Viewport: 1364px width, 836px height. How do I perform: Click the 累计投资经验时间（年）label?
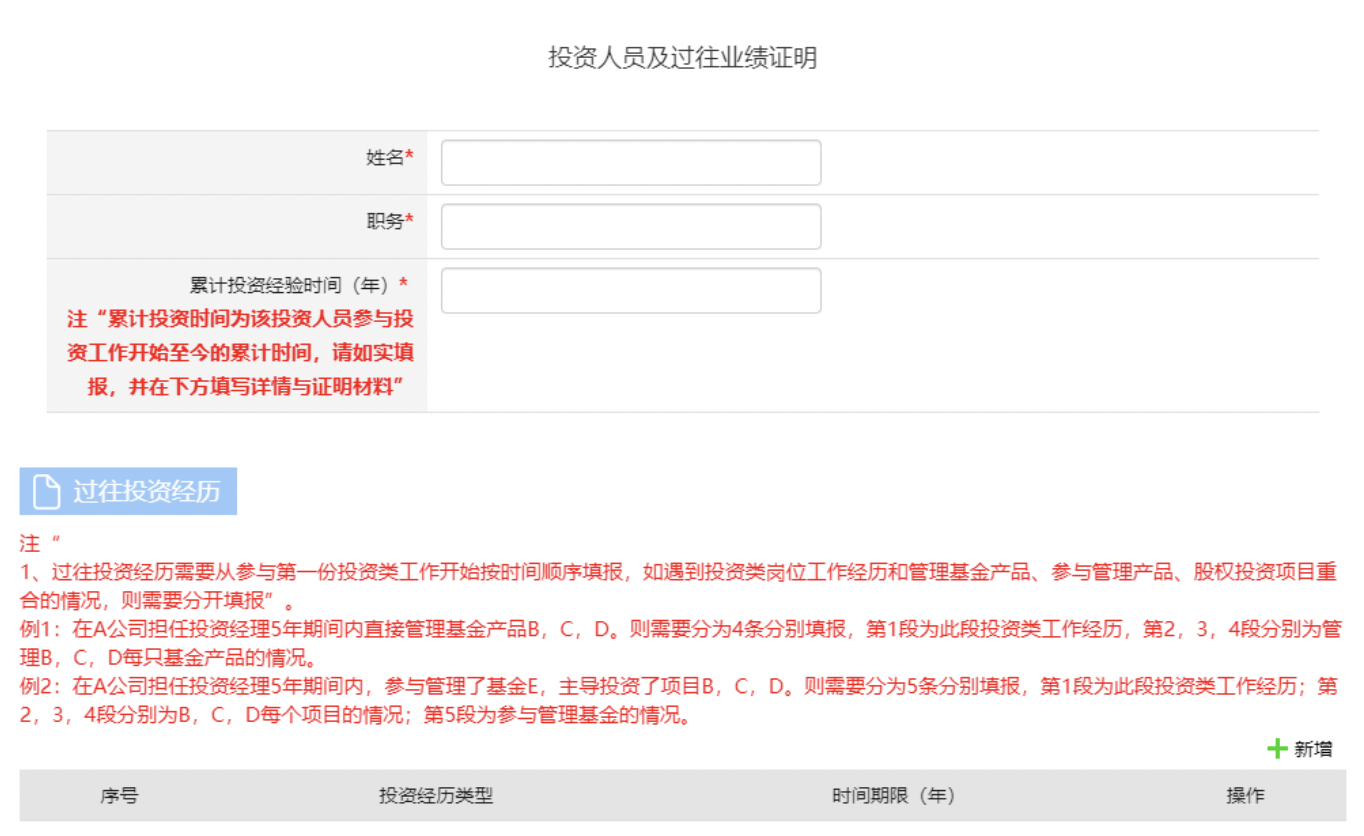293,285
